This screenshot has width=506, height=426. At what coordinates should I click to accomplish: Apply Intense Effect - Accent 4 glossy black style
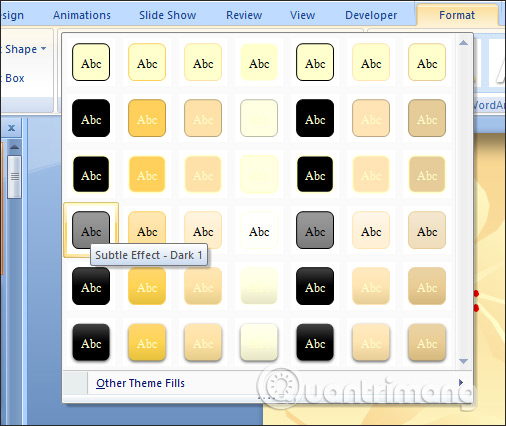pos(315,342)
